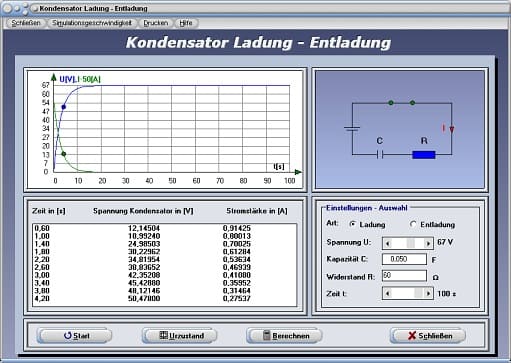Image resolution: width=511 pixels, height=363 pixels.
Task: Select table row with time 0,60
Action: [164, 228]
